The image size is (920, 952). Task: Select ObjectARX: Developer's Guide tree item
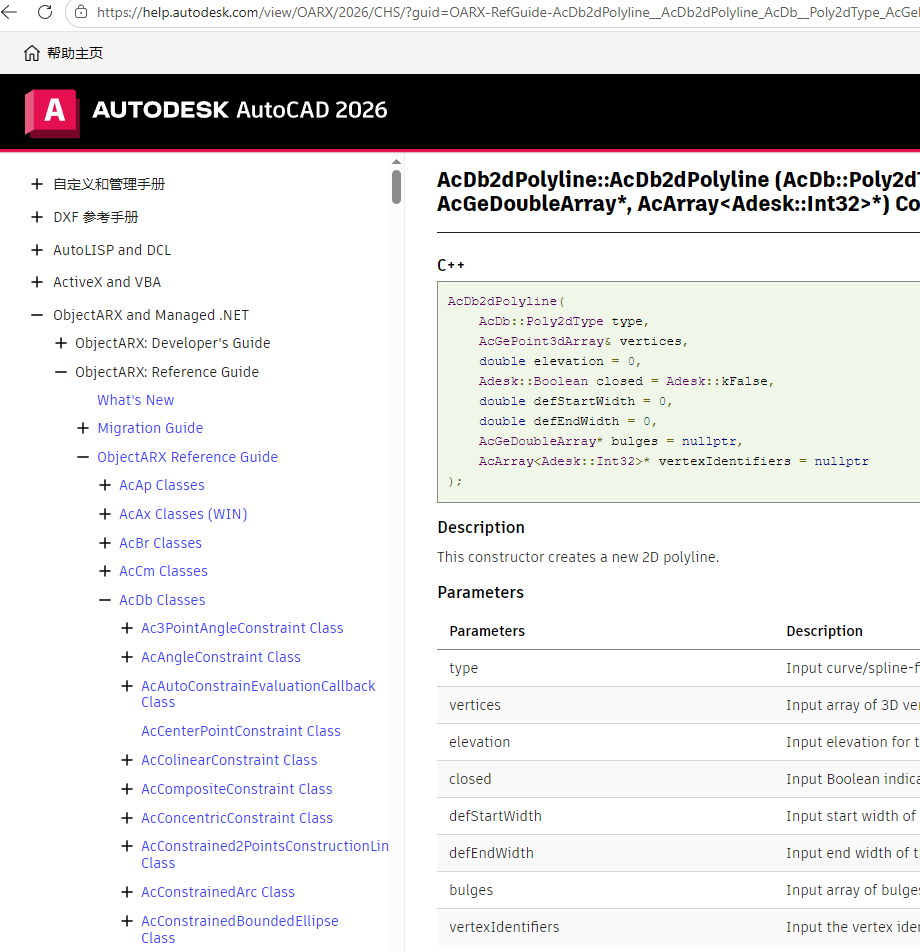pyautogui.click(x=172, y=343)
